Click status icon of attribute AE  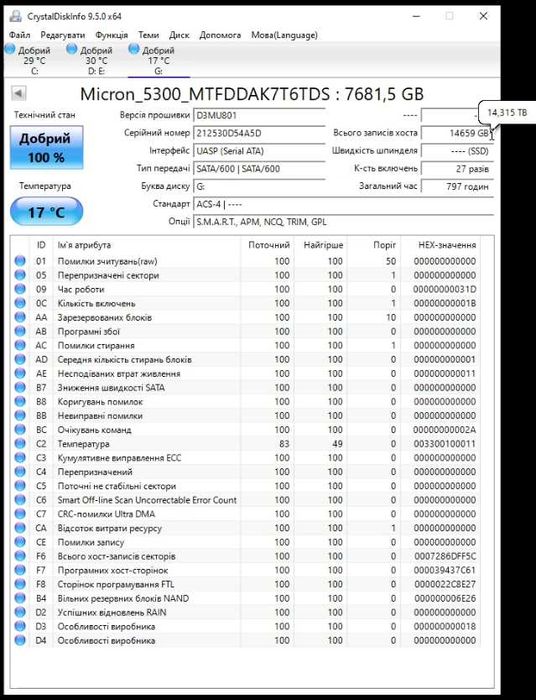pos(20,373)
